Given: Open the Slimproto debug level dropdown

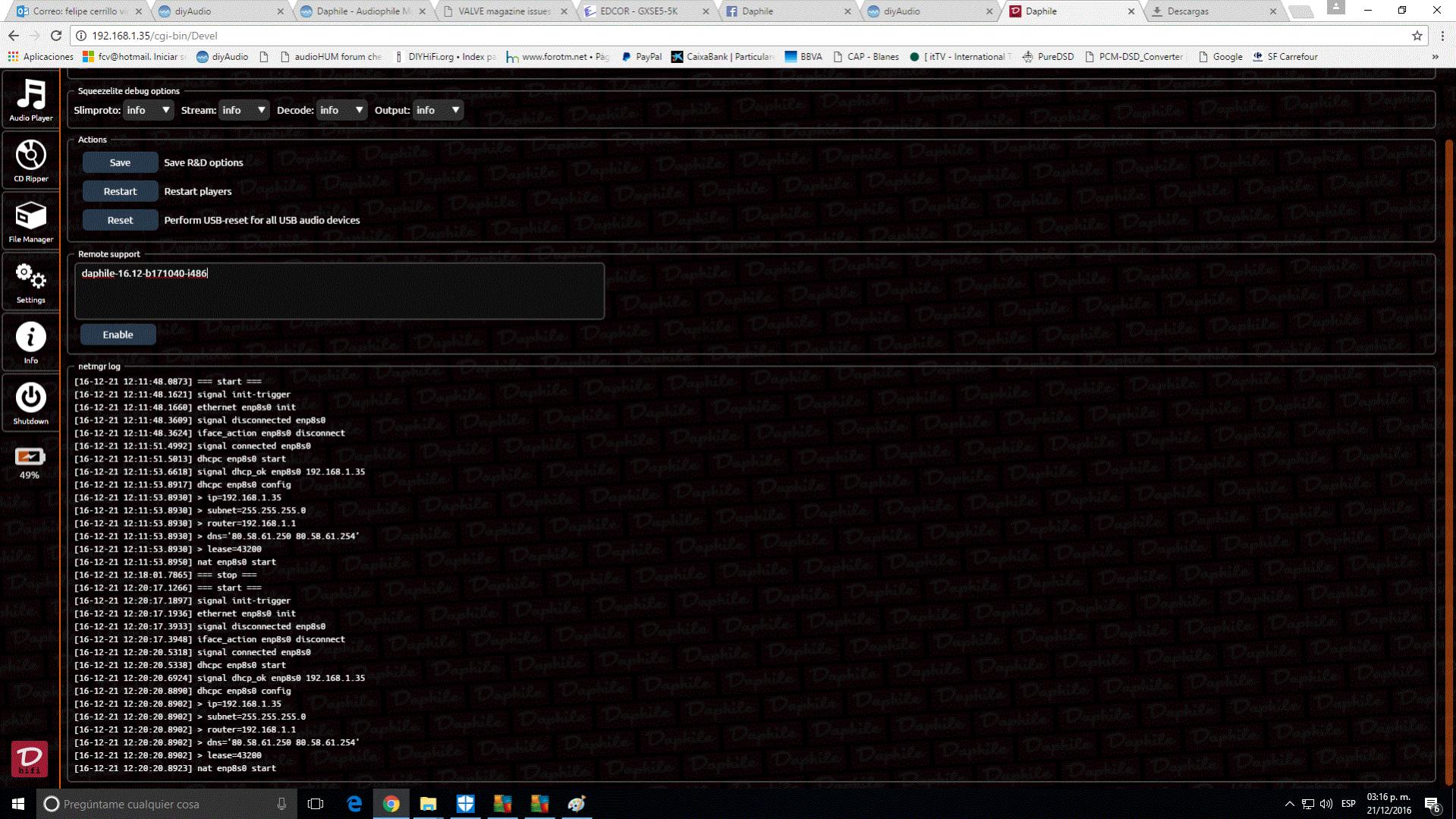Looking at the screenshot, I should pyautogui.click(x=149, y=110).
